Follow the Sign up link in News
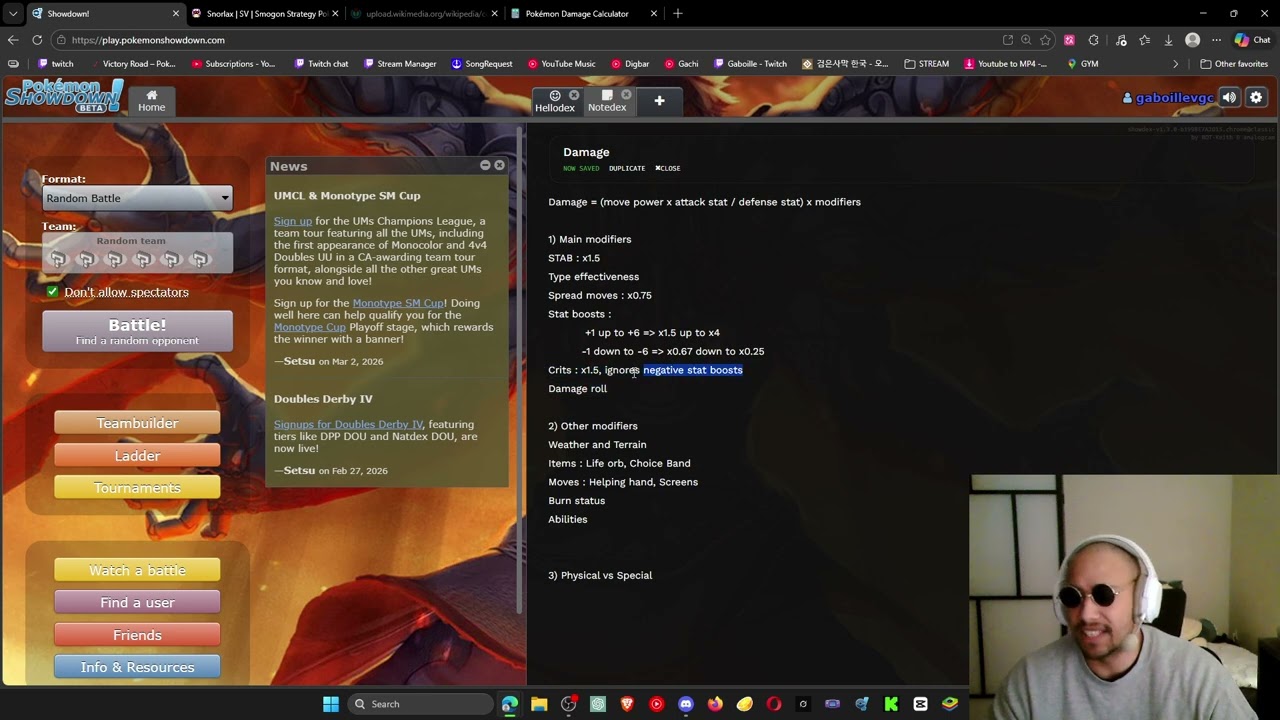 (x=293, y=221)
